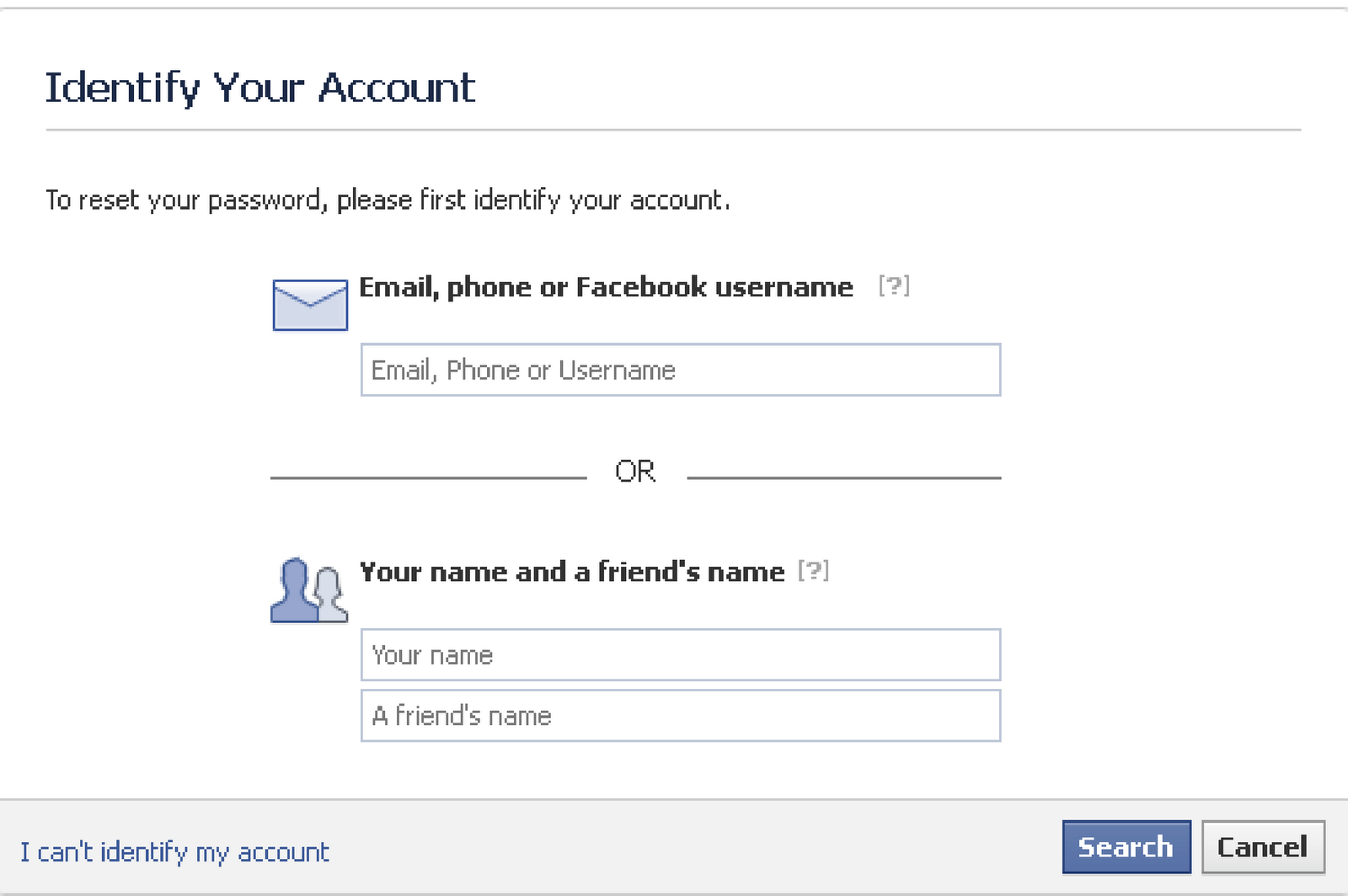Screen dimensions: 1348x896
Task: Click into the Your name text box
Action: [x=681, y=654]
